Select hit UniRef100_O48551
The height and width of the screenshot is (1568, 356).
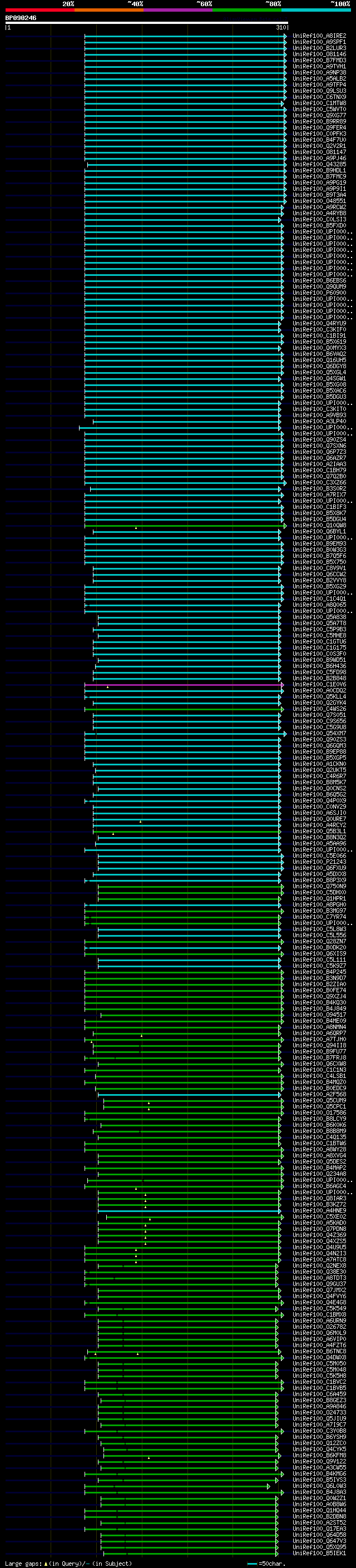tap(319, 201)
